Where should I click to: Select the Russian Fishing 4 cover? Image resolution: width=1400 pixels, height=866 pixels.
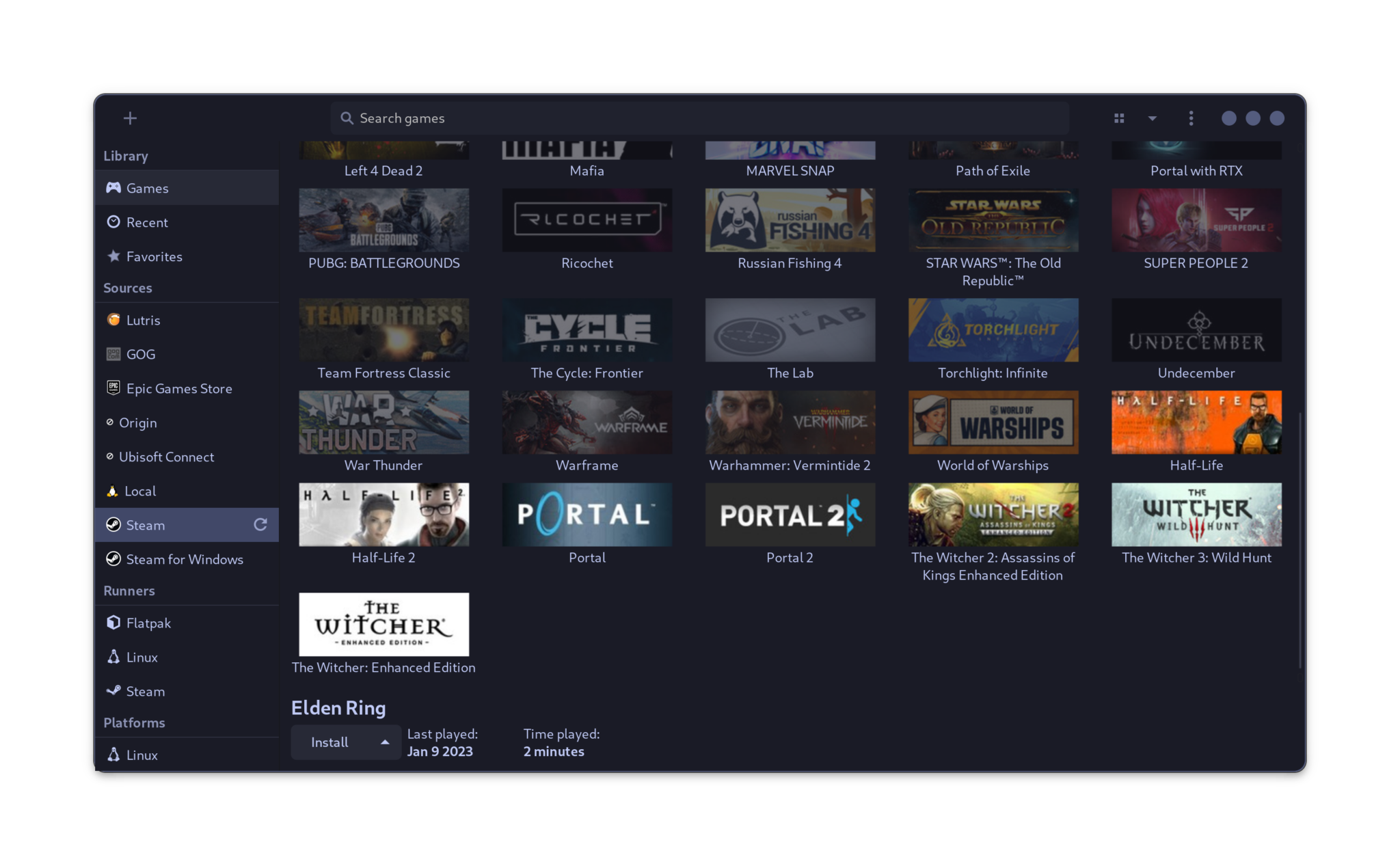click(x=790, y=220)
